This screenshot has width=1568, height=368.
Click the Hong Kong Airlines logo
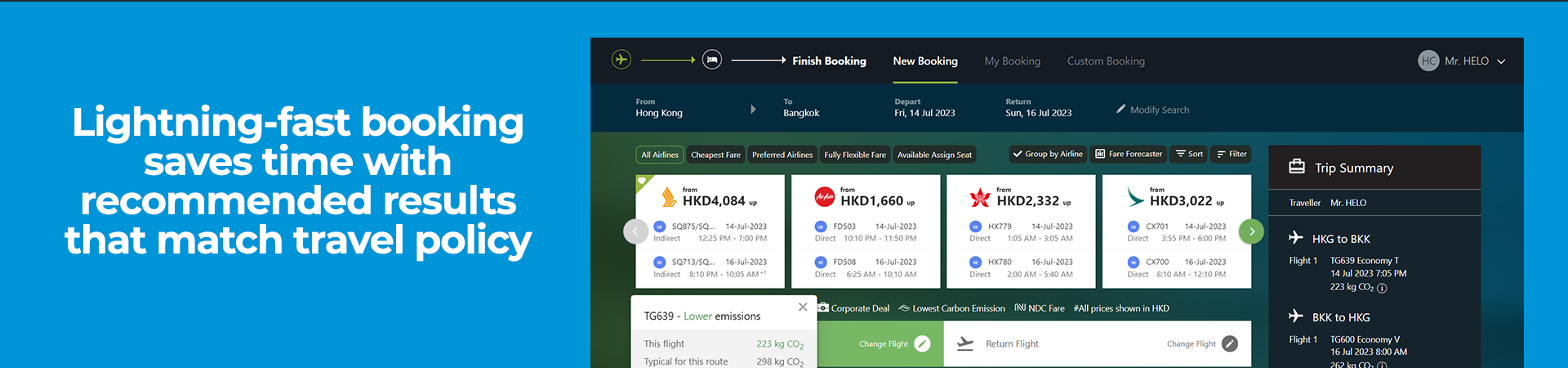coord(979,197)
